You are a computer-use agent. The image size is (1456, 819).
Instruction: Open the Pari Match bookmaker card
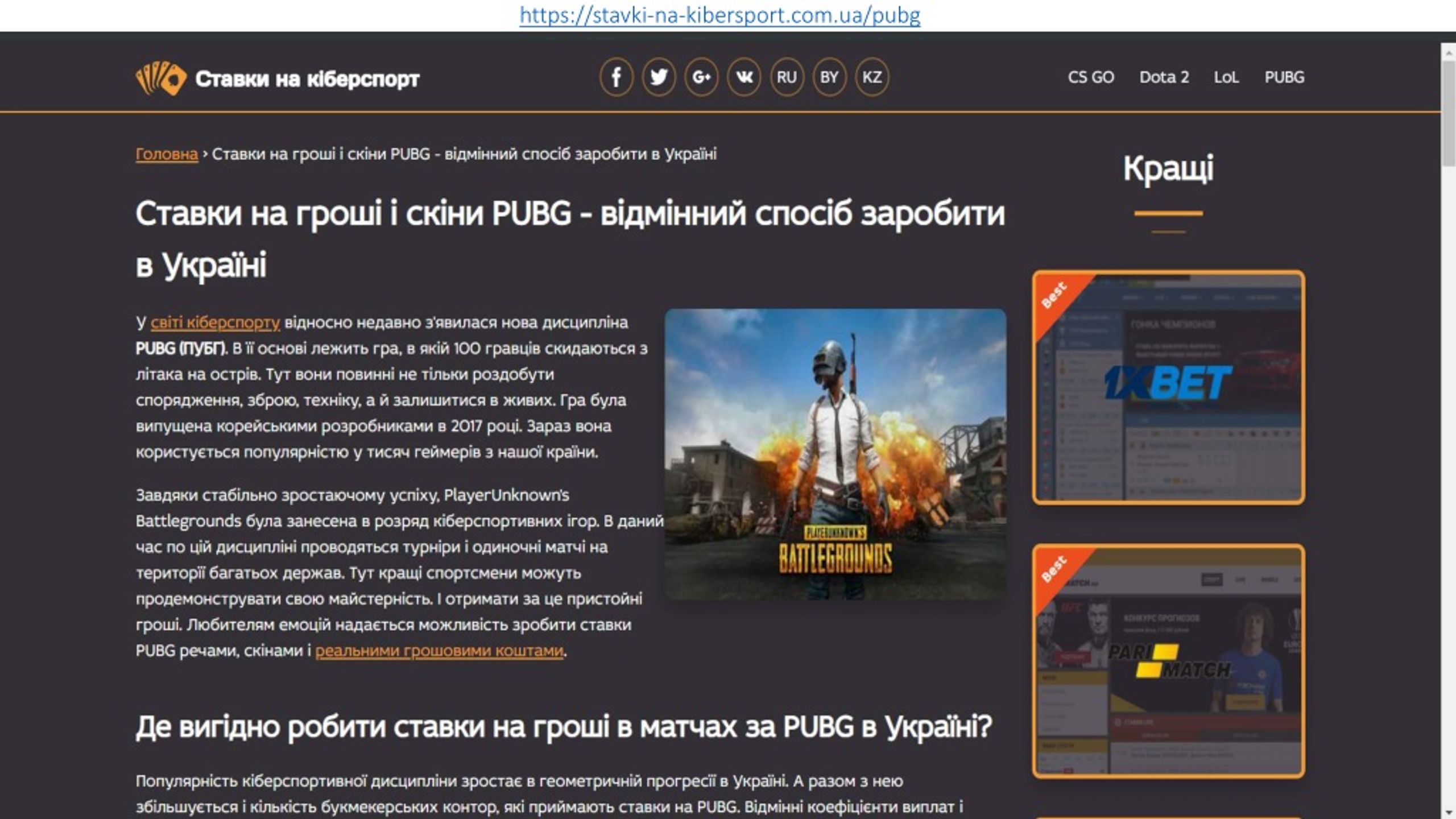1169,661
